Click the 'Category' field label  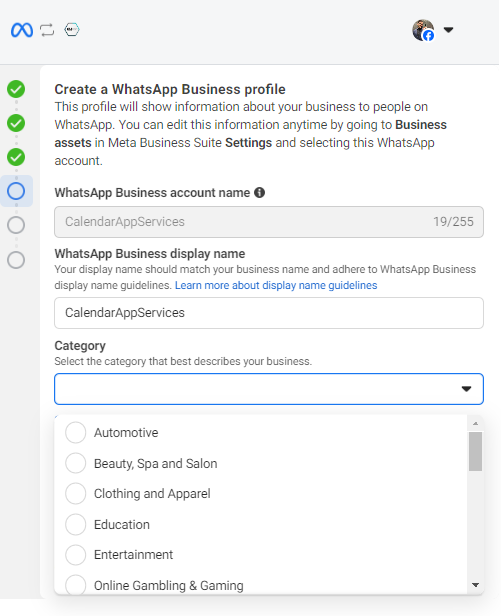(80, 346)
